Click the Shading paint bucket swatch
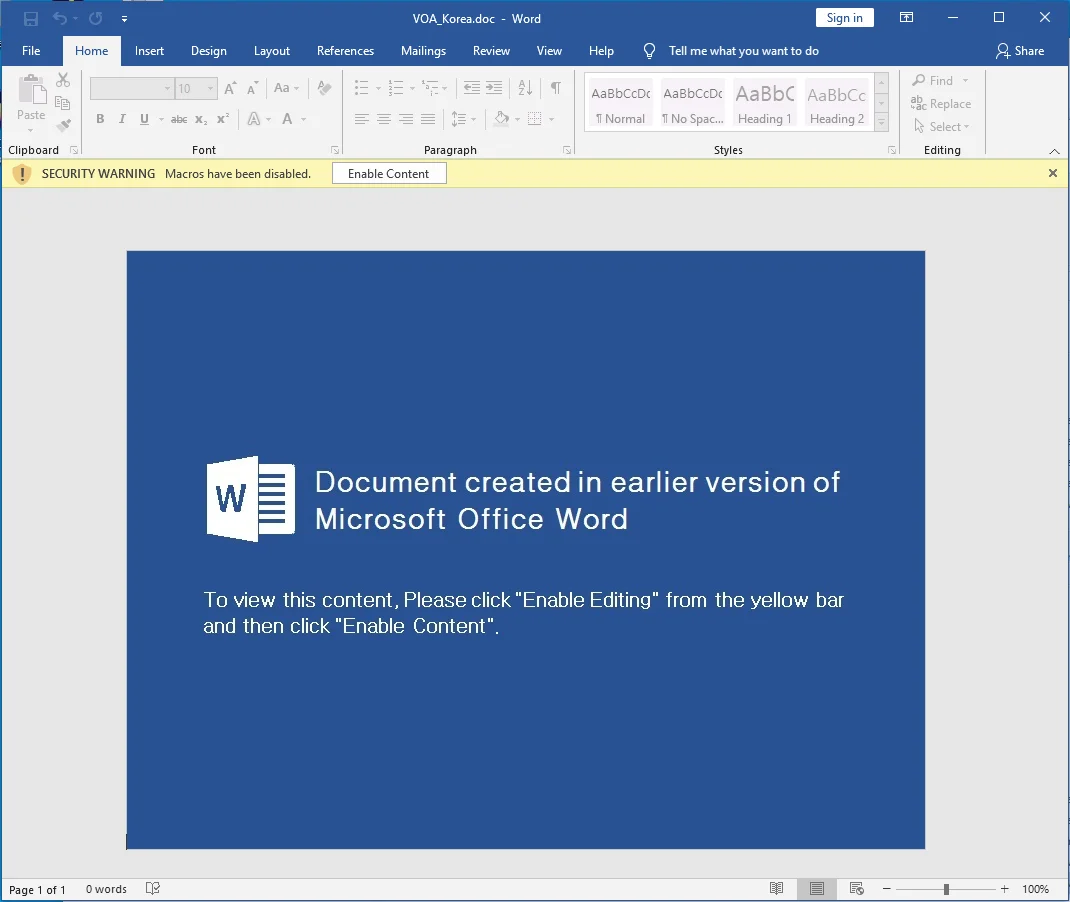Image resolution: width=1070 pixels, height=902 pixels. click(x=502, y=119)
